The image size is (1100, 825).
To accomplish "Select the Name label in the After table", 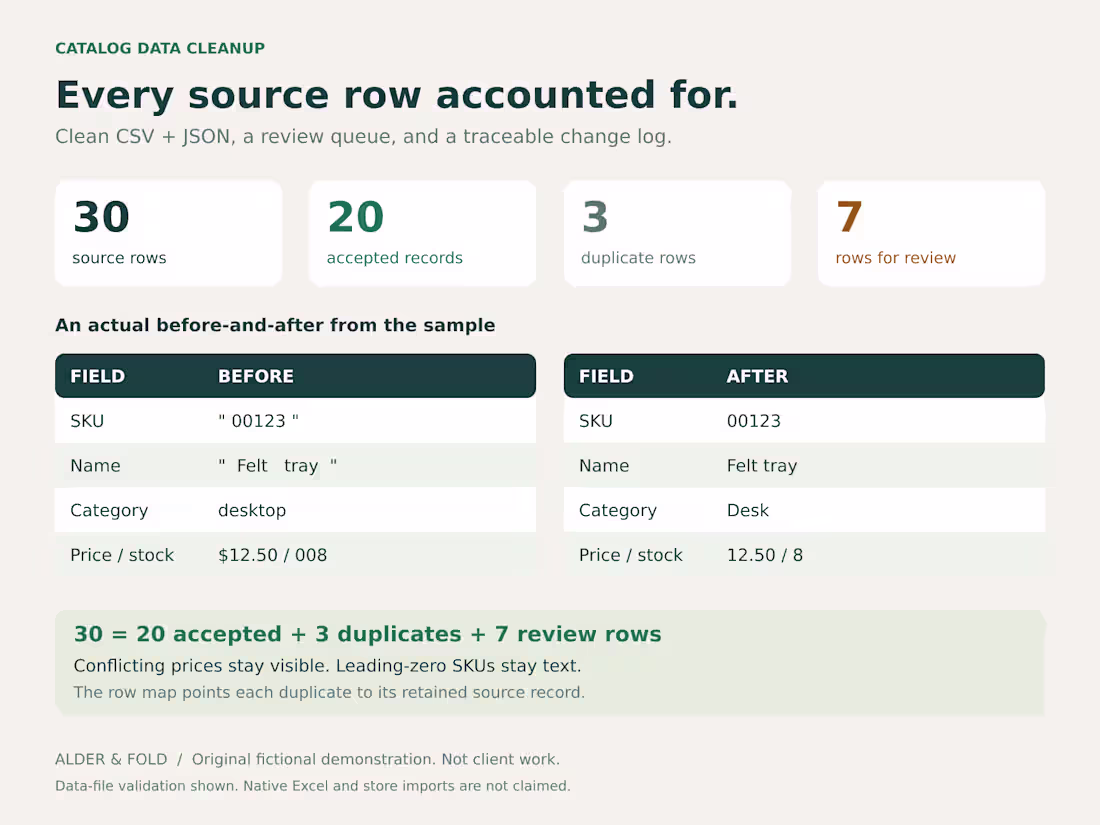I will point(604,466).
